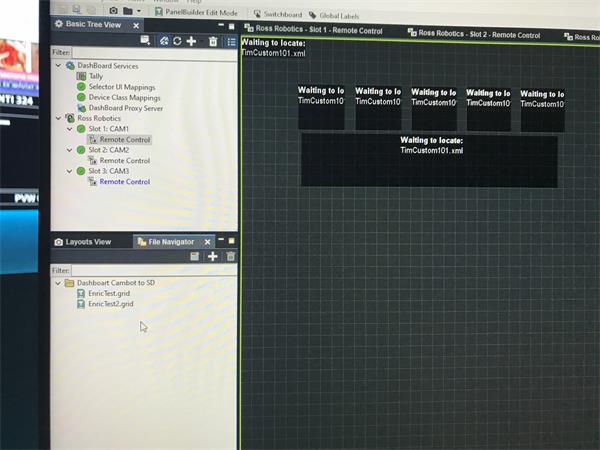This screenshot has height=450, width=600.
Task: Click green status icon beside Slot 2: CAM2
Action: (x=81, y=150)
